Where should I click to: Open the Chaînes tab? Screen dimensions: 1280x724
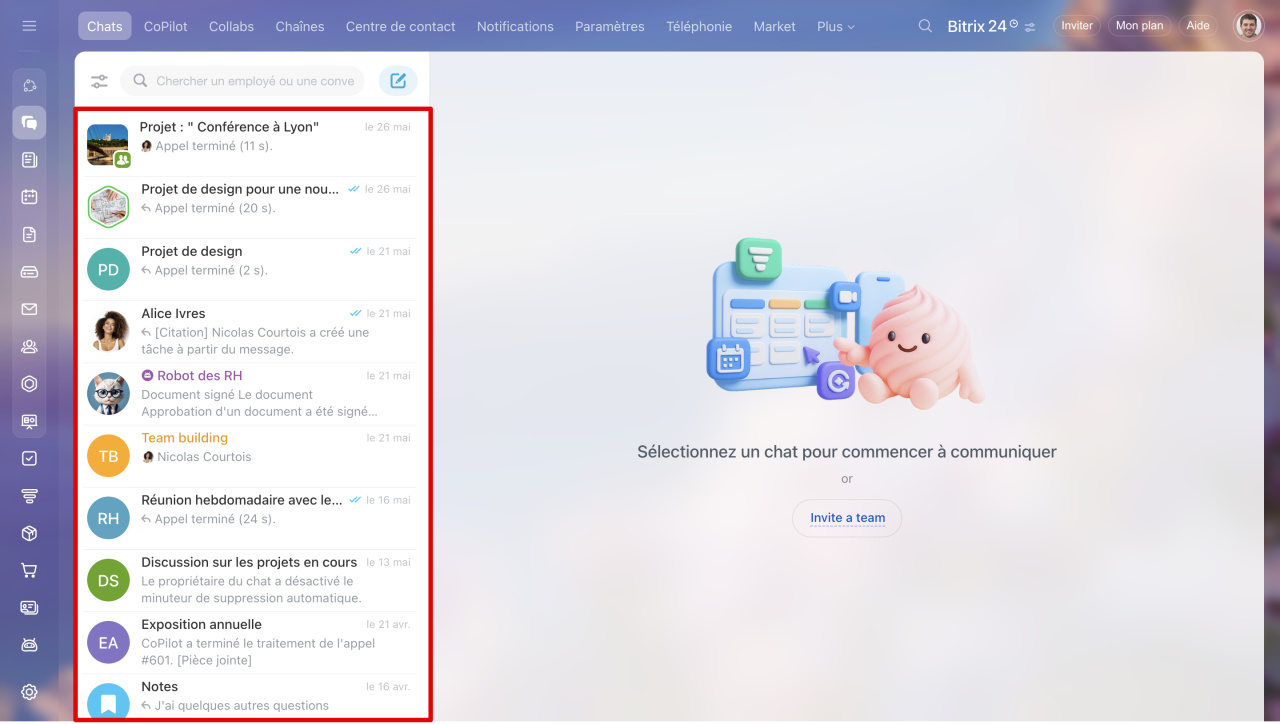point(300,26)
